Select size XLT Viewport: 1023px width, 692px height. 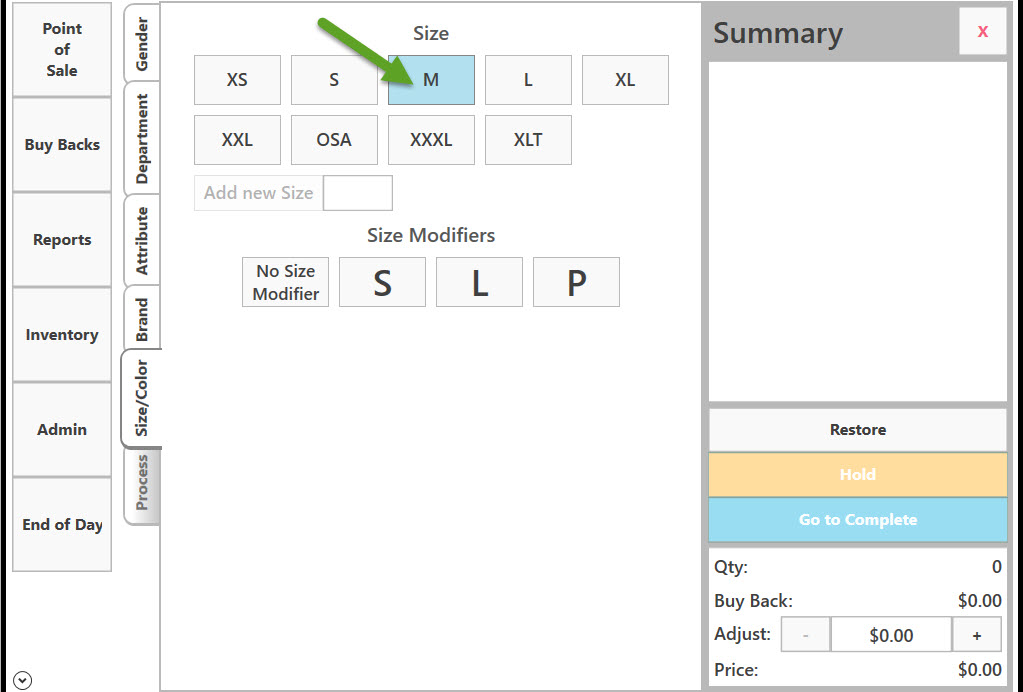[528, 140]
